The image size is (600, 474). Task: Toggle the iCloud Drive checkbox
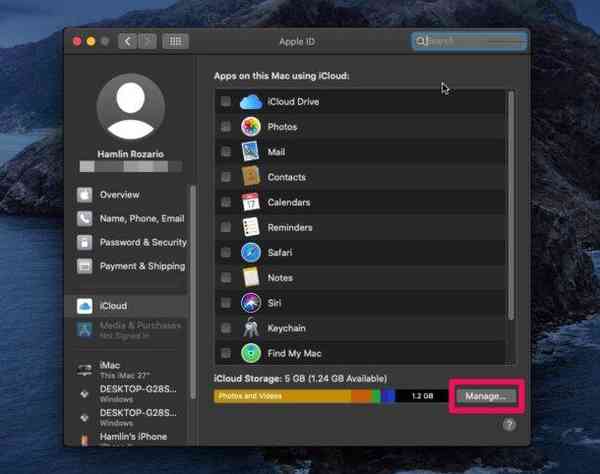tap(226, 102)
